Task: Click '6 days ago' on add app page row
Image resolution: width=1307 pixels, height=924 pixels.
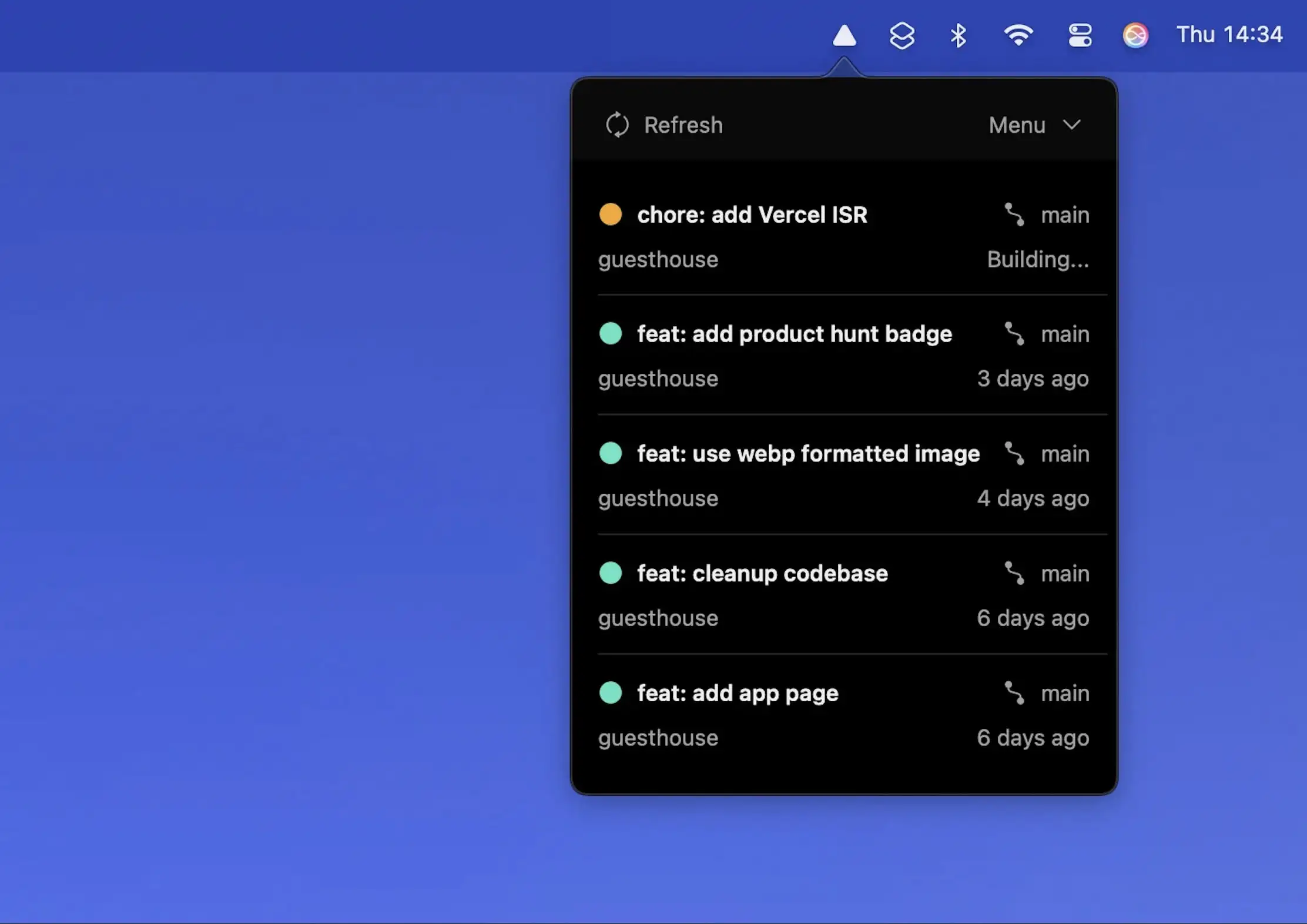Action: [x=1033, y=738]
